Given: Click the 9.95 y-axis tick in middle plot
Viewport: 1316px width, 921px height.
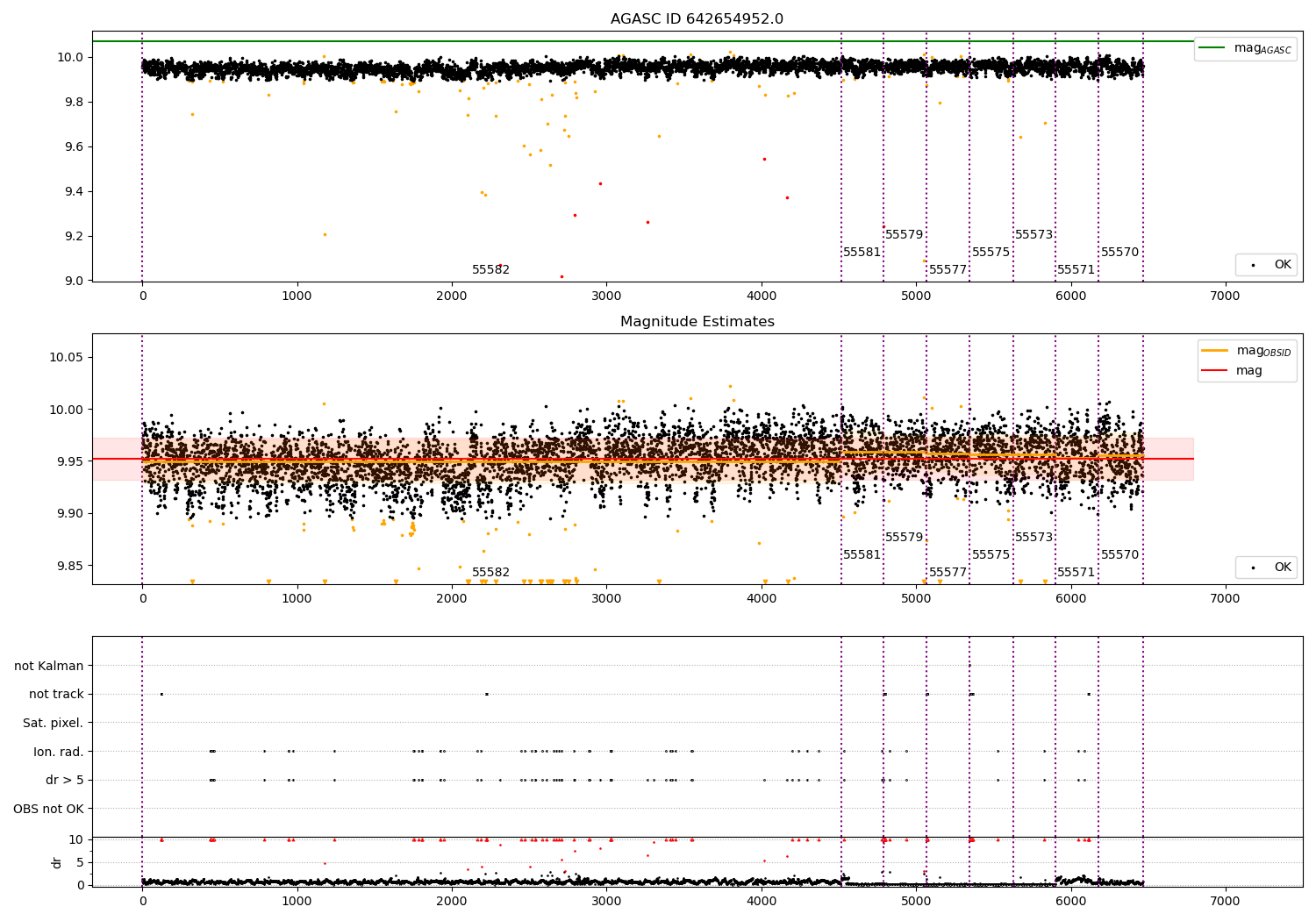Looking at the screenshot, I should 69,462.
